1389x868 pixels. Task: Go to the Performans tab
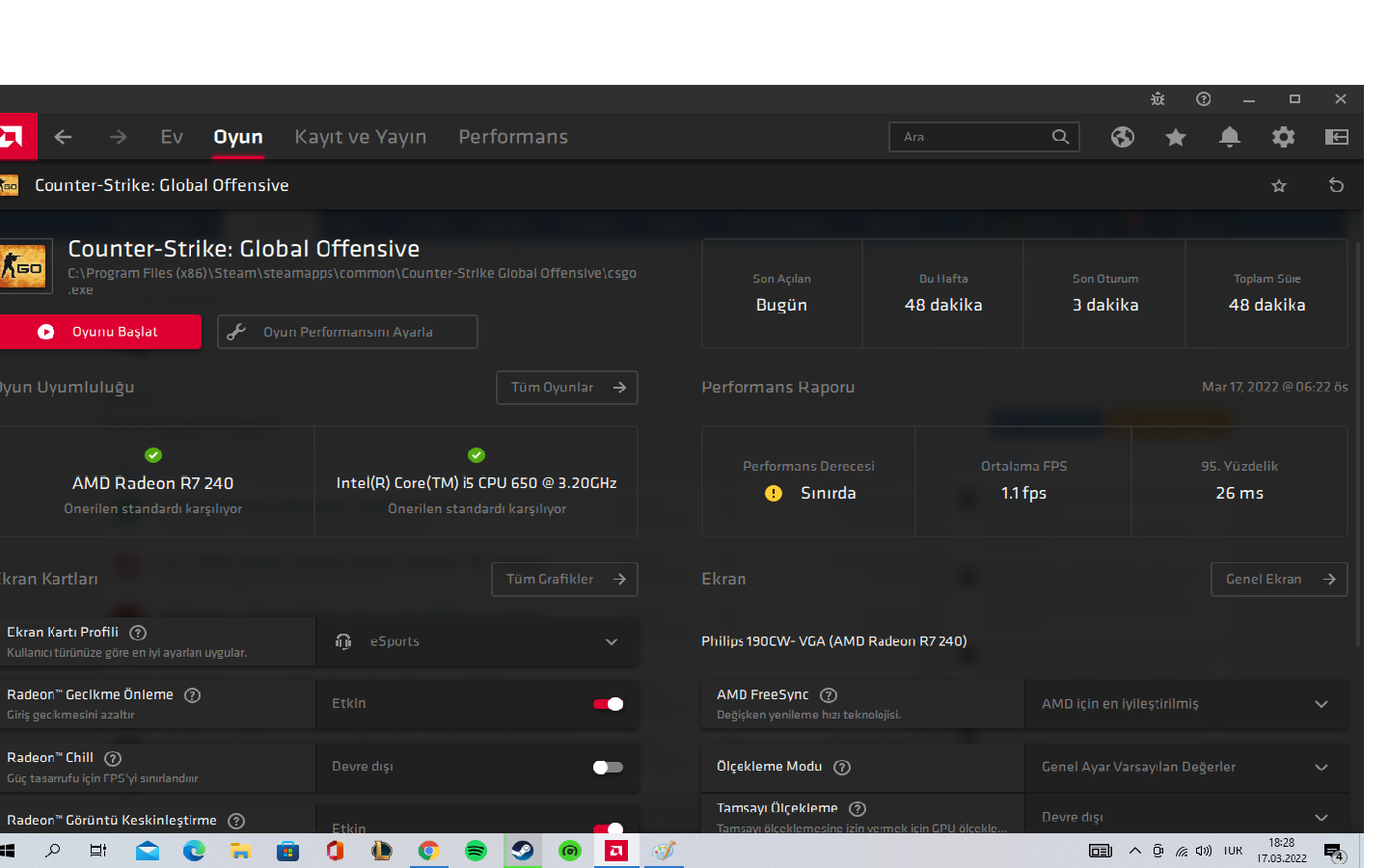tap(513, 137)
